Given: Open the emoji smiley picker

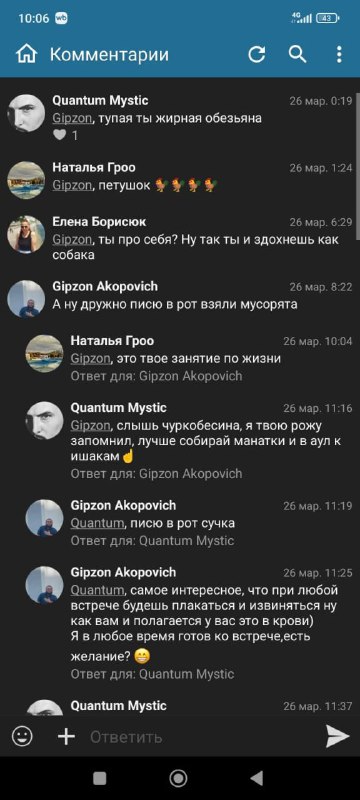Looking at the screenshot, I should click(22, 736).
